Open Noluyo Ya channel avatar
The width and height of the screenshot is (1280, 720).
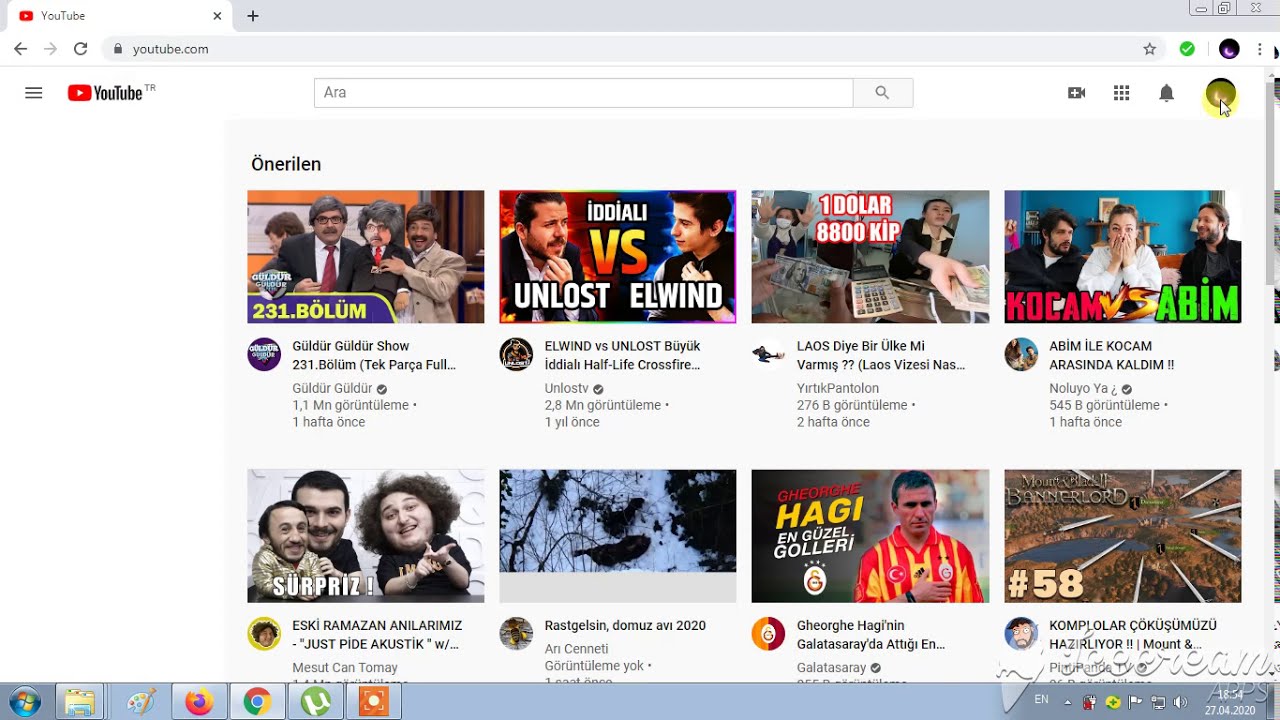pos(1021,354)
